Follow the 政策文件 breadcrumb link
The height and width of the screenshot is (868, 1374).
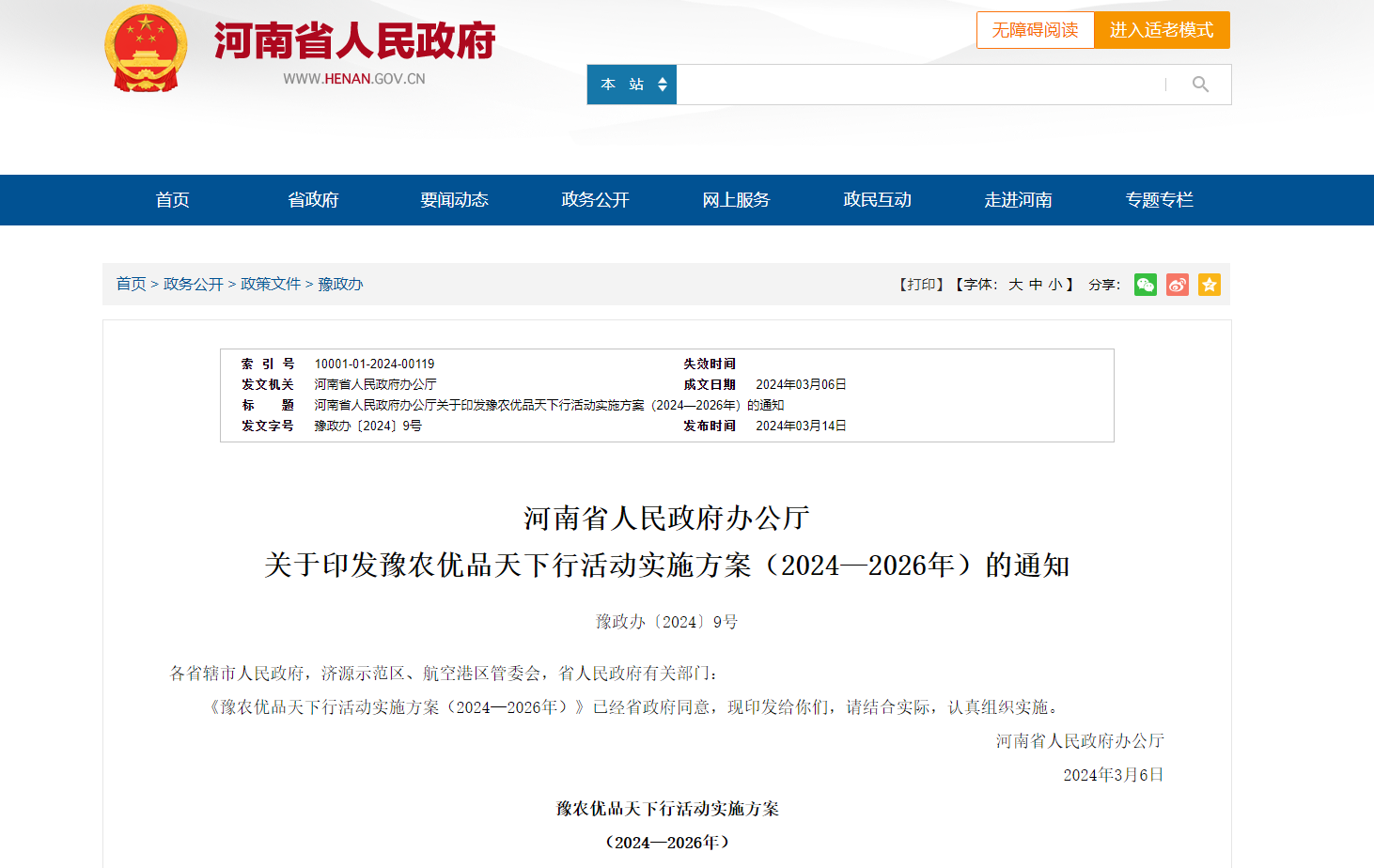[271, 284]
